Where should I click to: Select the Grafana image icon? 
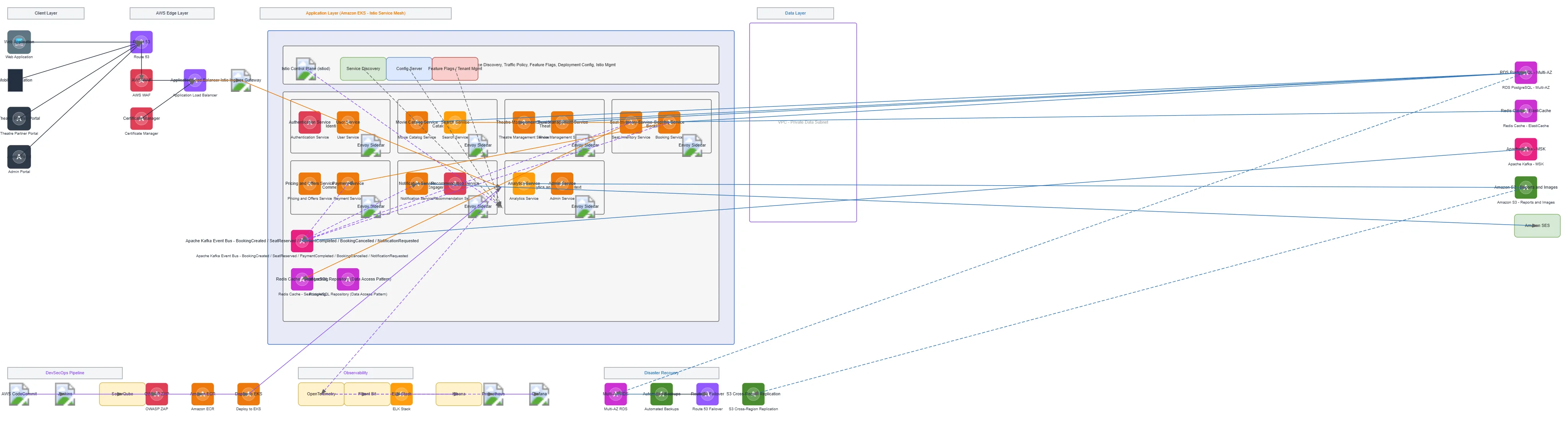539,394
